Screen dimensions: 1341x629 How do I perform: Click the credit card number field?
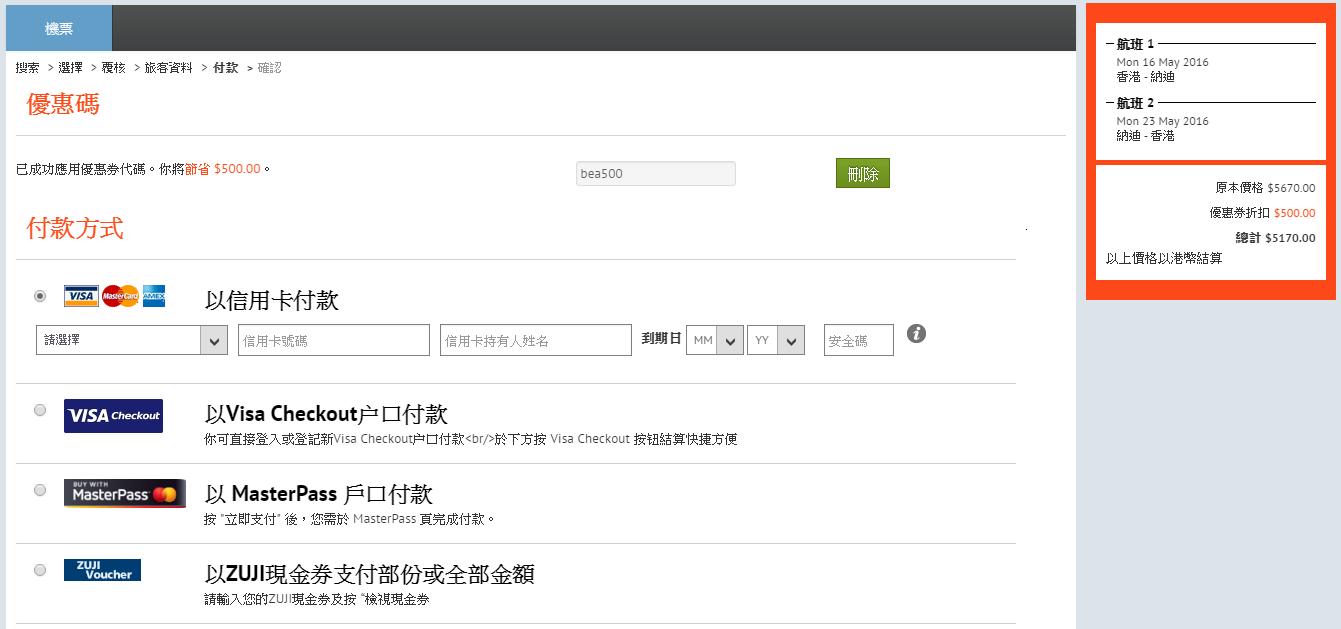click(x=334, y=340)
